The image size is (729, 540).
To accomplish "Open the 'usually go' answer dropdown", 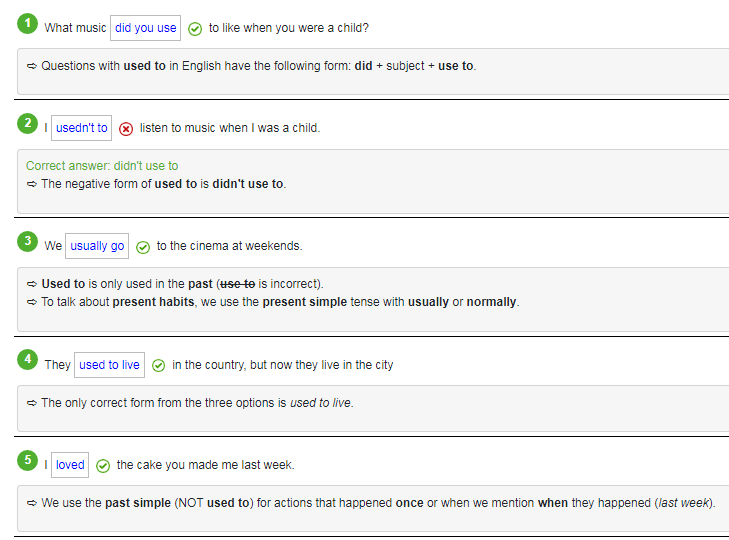I will [x=97, y=246].
